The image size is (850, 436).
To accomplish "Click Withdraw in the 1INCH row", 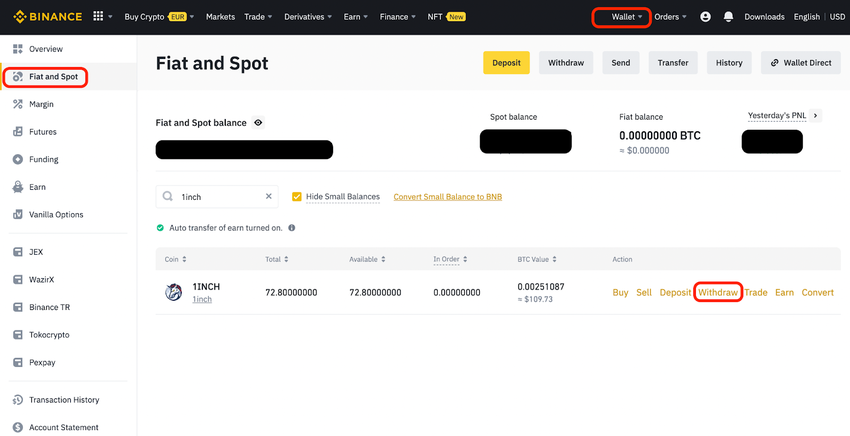I will (x=717, y=292).
